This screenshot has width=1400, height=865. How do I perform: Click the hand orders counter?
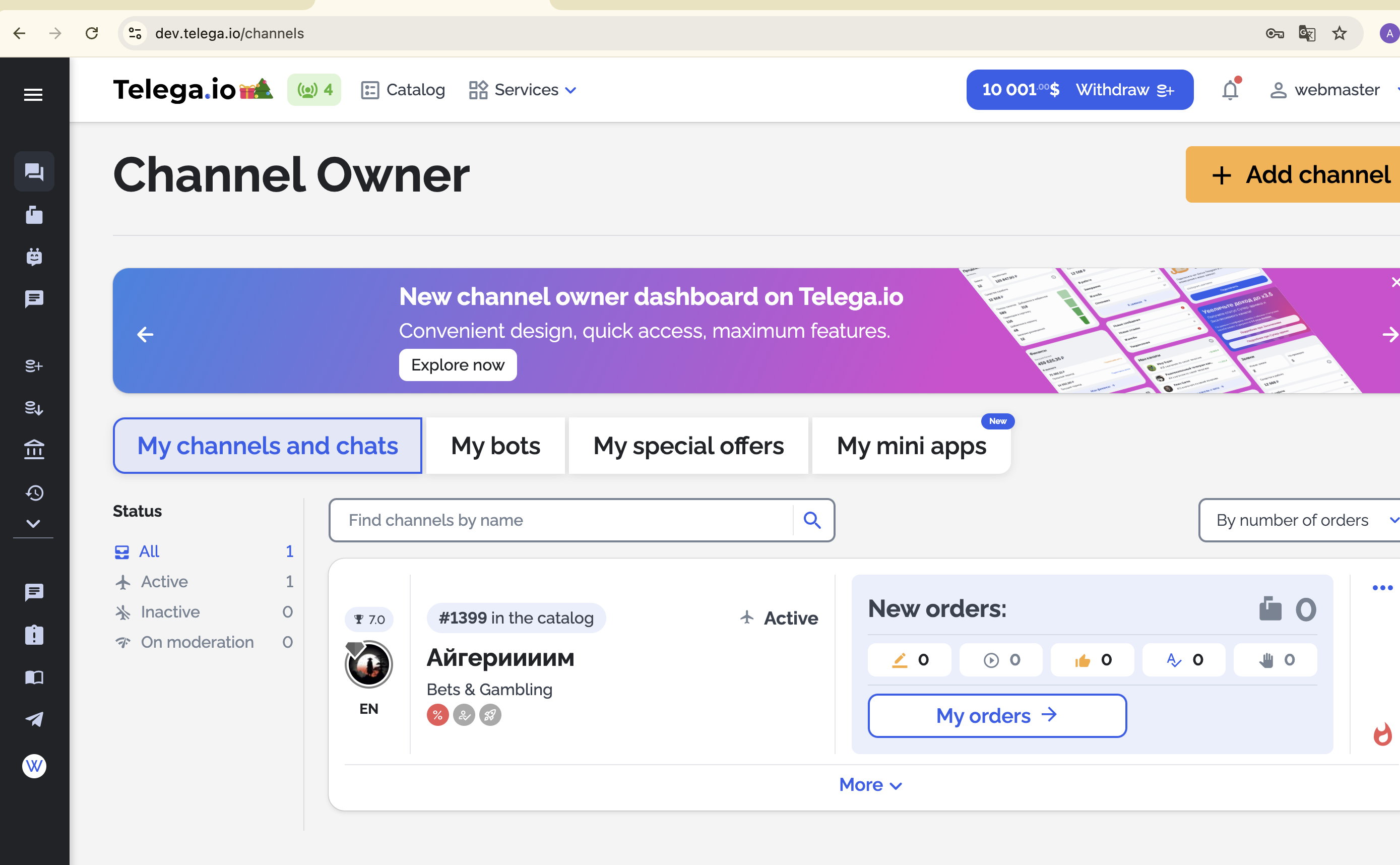point(1276,660)
